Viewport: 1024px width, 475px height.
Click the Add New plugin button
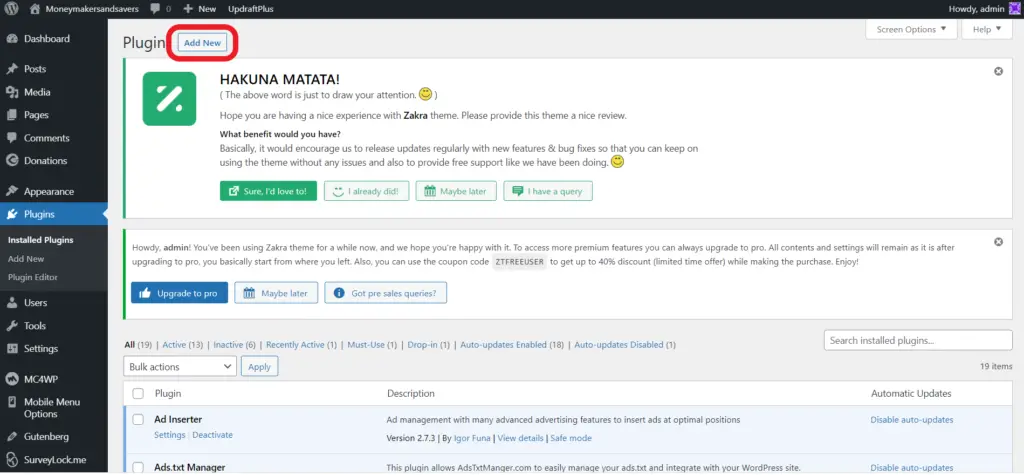click(x=202, y=43)
